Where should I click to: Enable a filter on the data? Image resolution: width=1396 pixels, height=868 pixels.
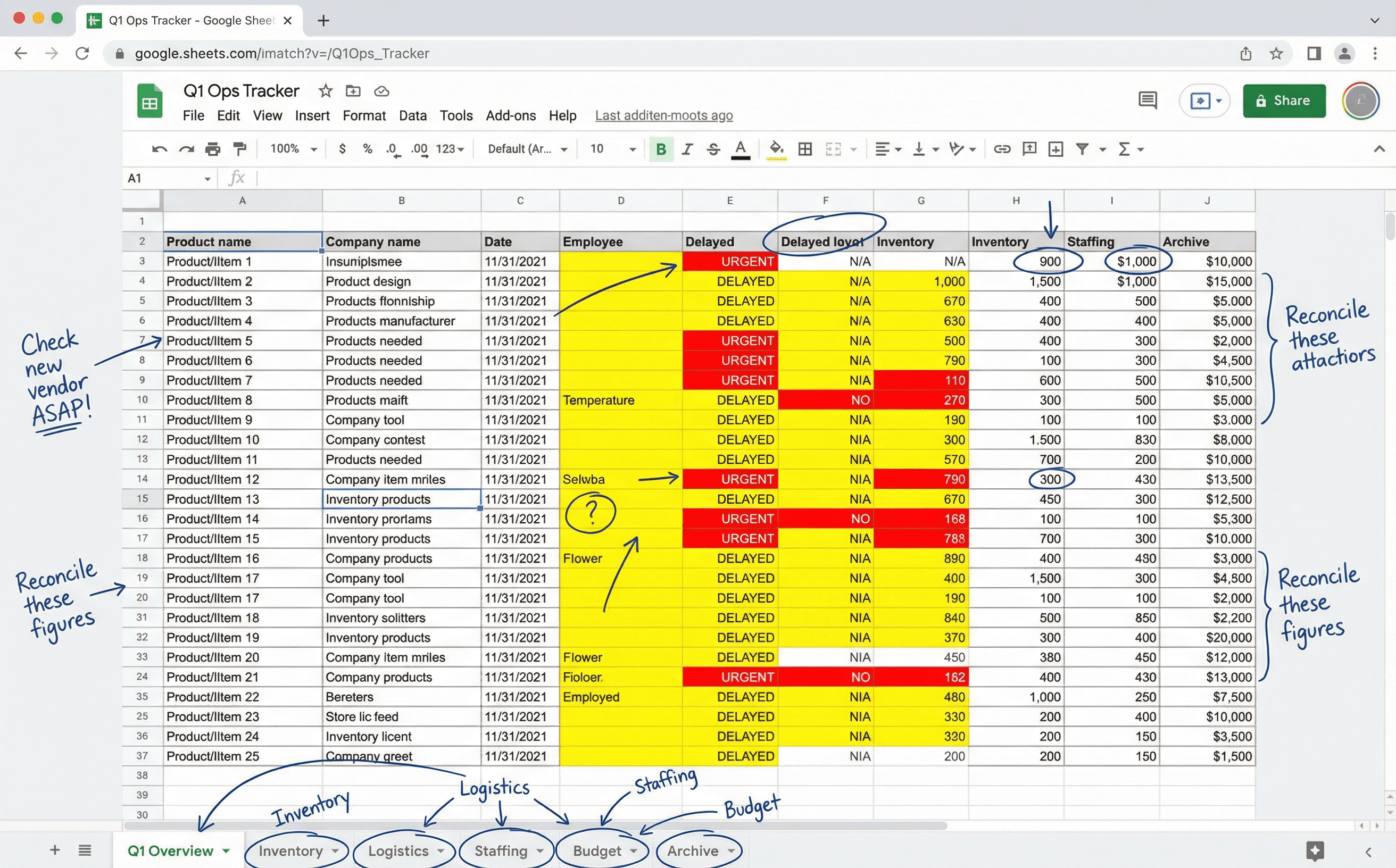coord(1083,149)
